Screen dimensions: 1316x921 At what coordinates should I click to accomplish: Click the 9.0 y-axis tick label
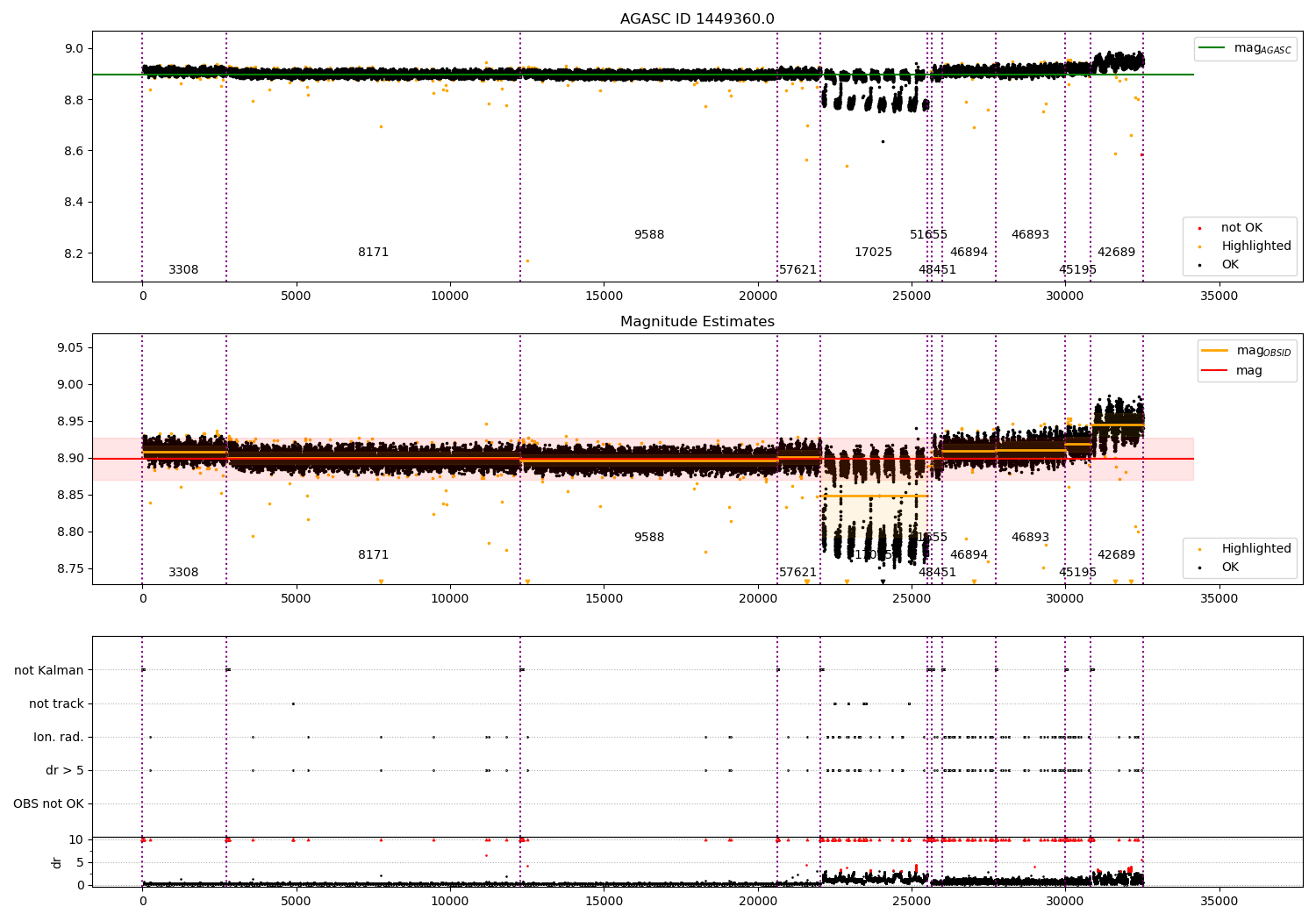(74, 49)
